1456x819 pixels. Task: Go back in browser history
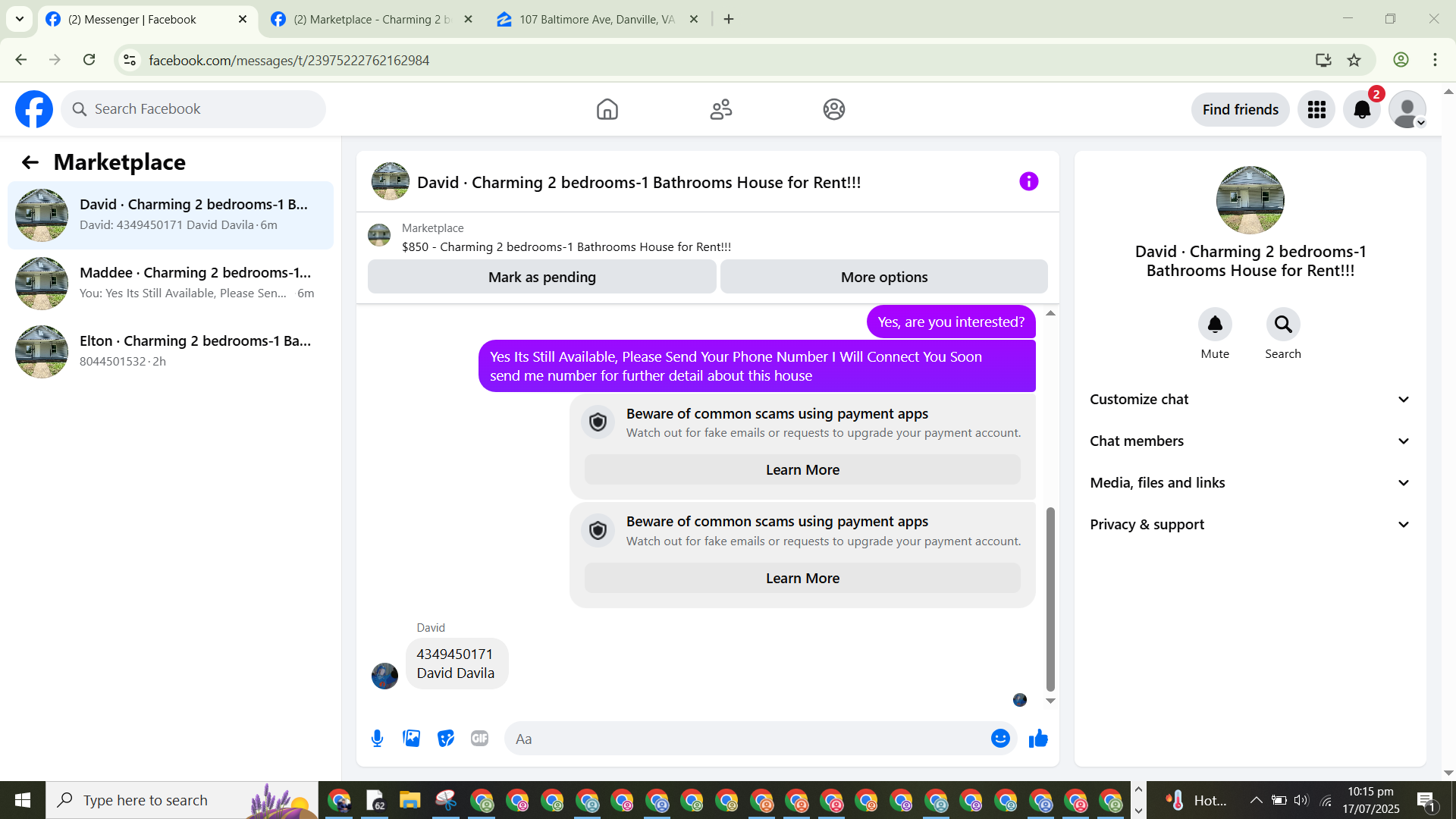point(21,60)
